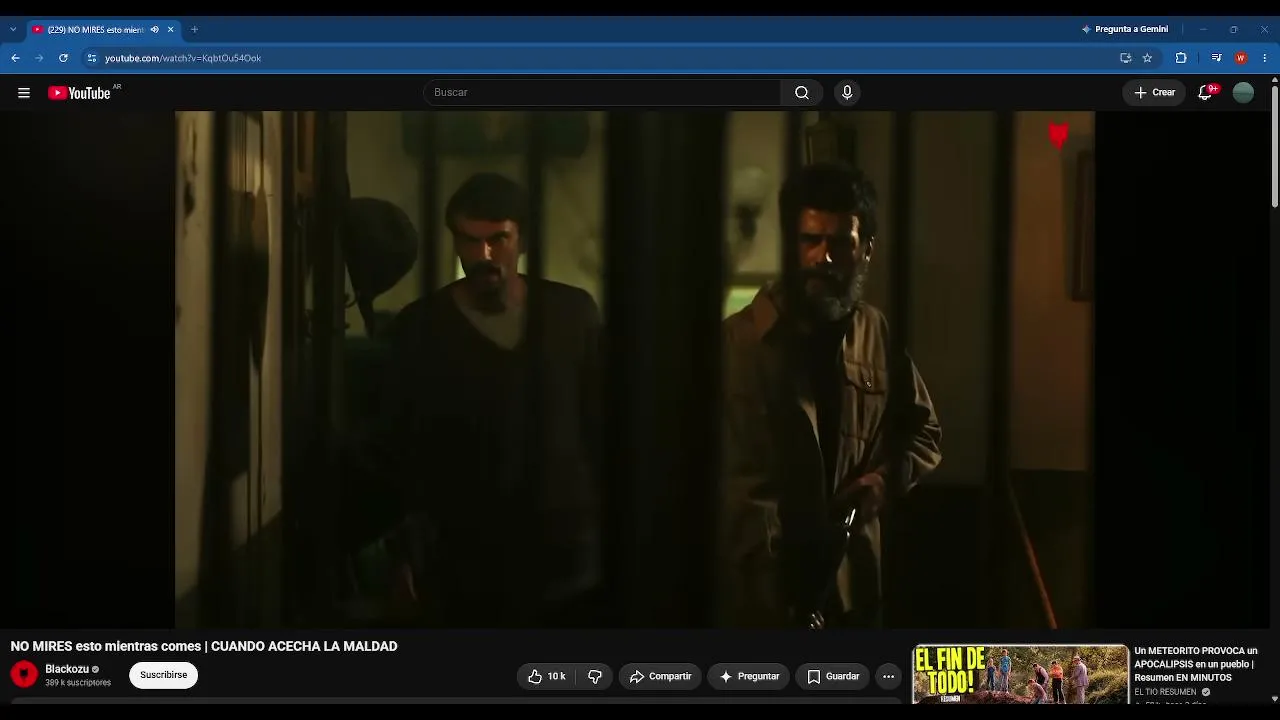Go to YouTube home via logo
1280x720 pixels.
78,93
